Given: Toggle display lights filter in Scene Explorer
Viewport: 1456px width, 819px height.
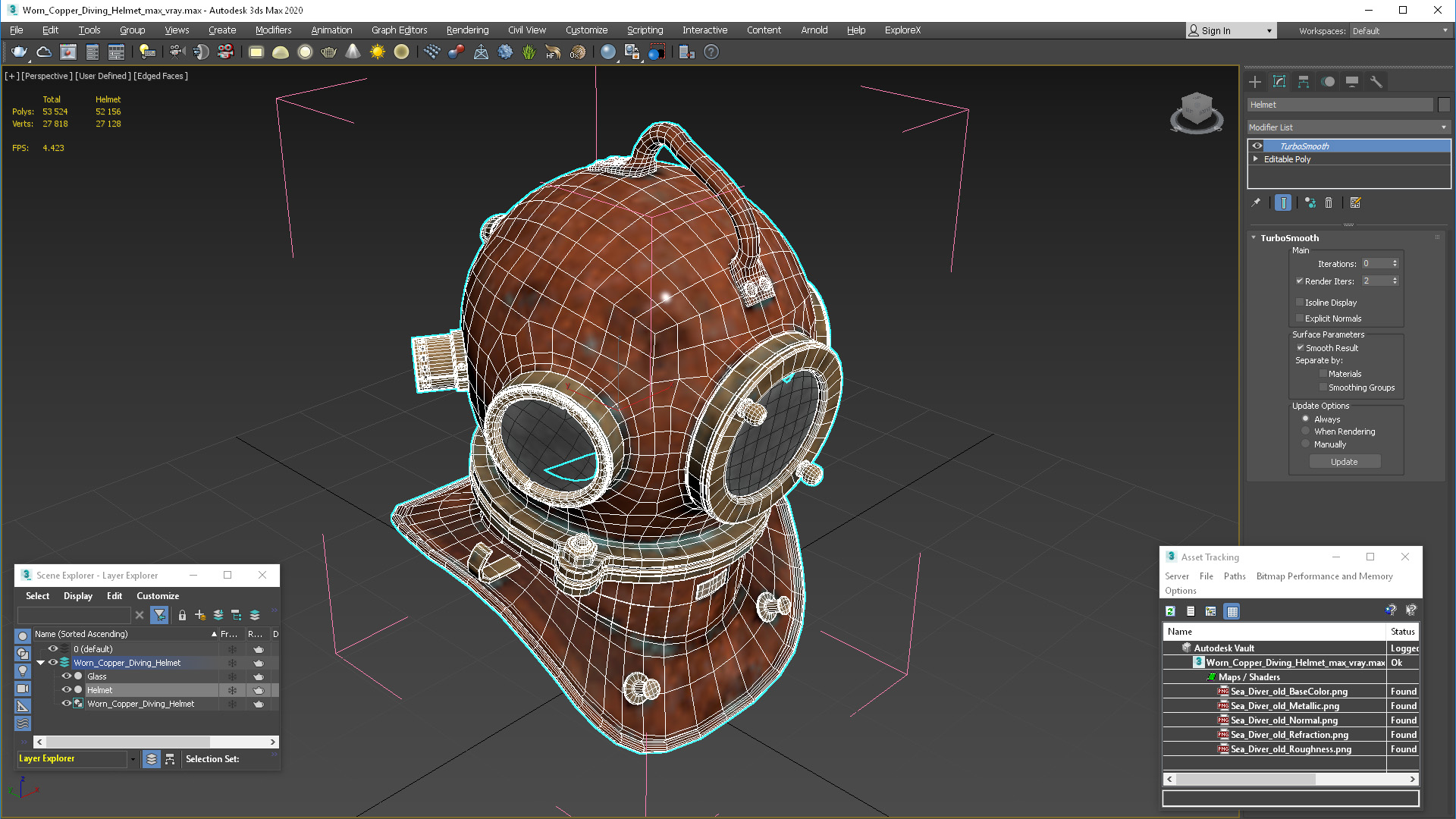Looking at the screenshot, I should (23, 671).
